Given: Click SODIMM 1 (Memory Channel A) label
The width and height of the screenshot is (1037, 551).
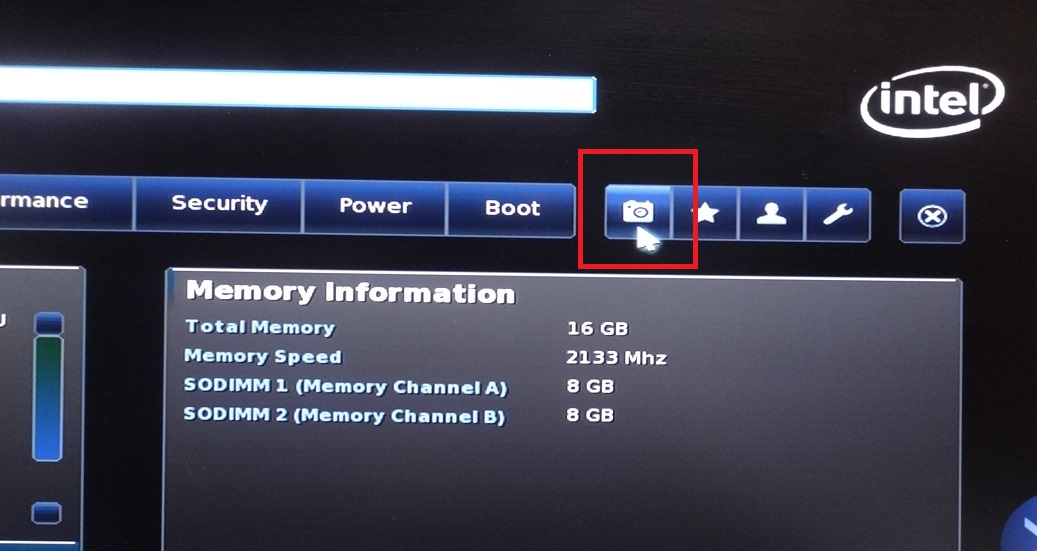Looking at the screenshot, I should click(x=345, y=387).
